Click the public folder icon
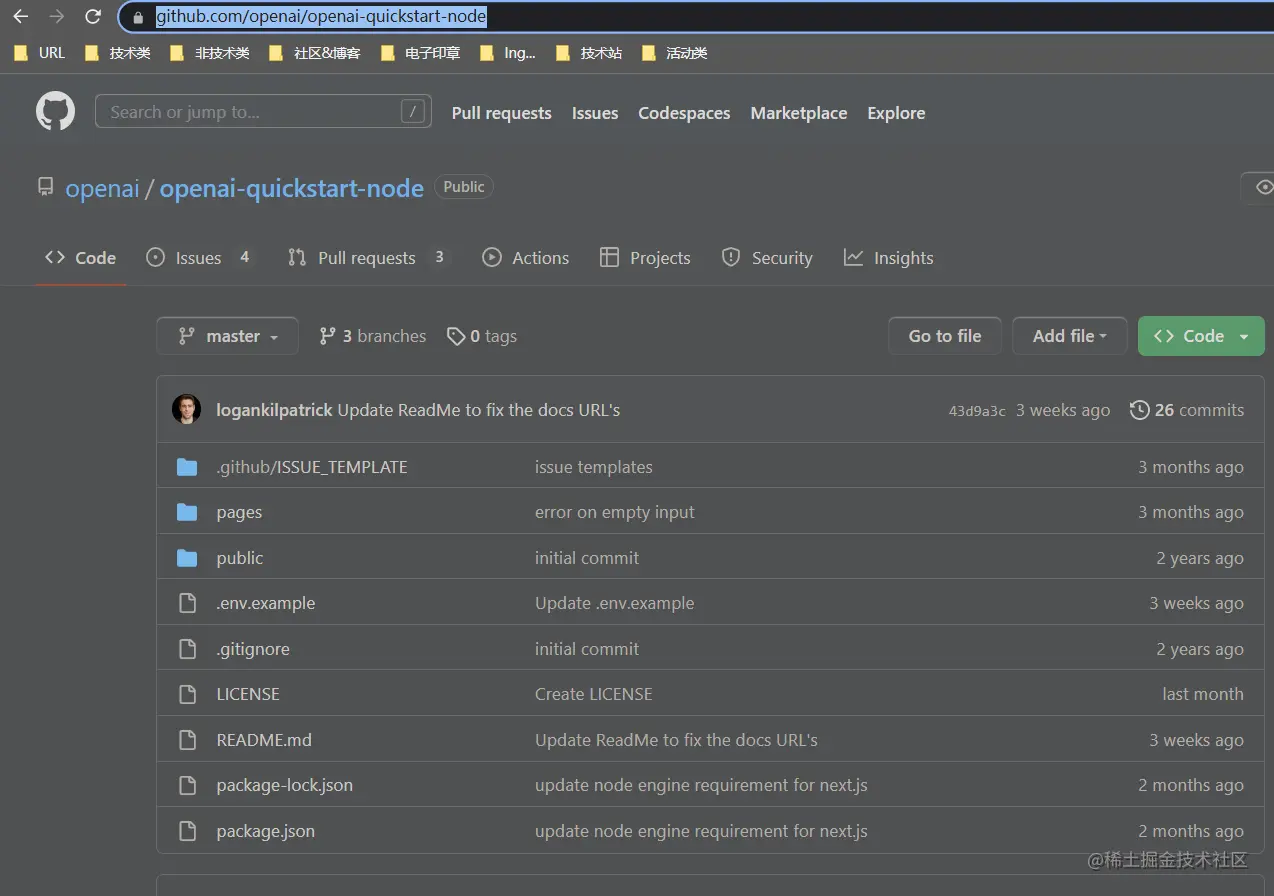Screen dimensions: 1274x896 point(187,558)
